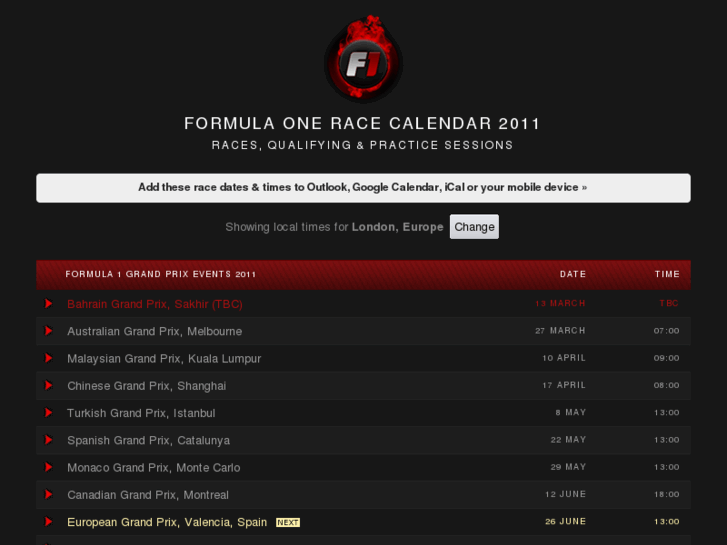Viewport: 727px width, 545px height.
Task: Expand the Bahrain Grand Prix row arrow
Action: pyautogui.click(x=48, y=303)
